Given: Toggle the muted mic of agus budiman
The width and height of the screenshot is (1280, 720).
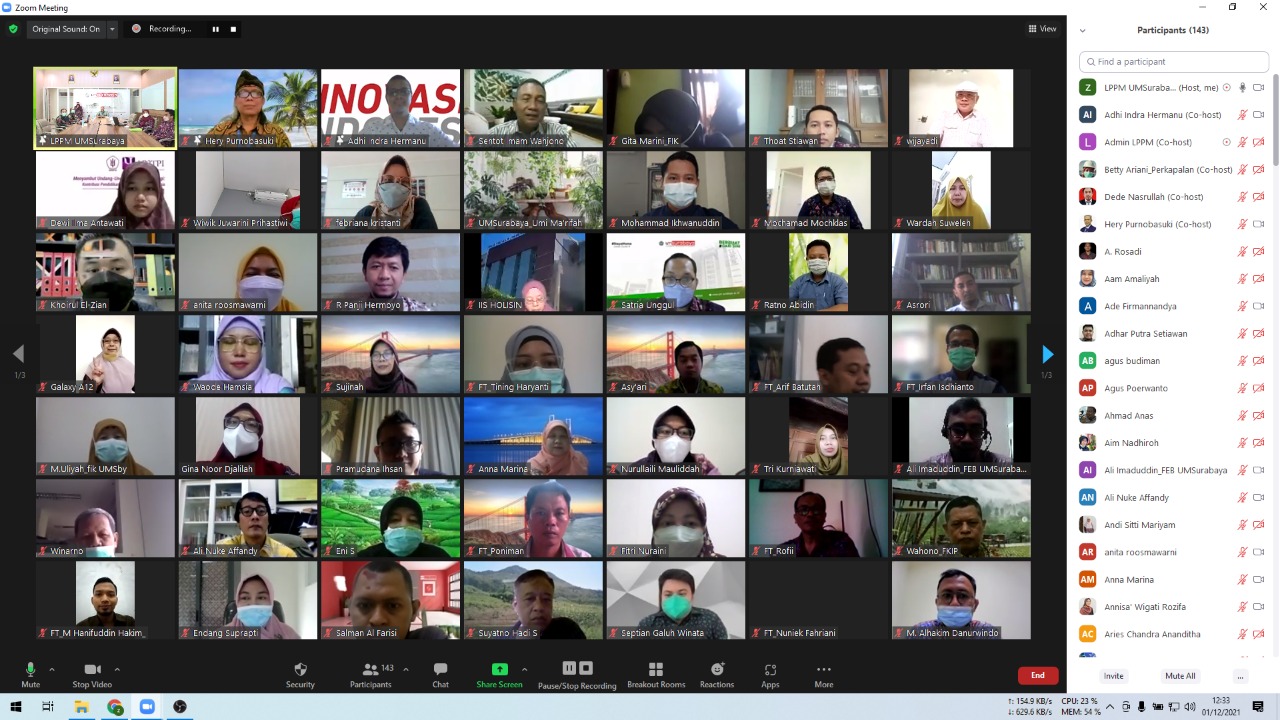Looking at the screenshot, I should 1242,361.
